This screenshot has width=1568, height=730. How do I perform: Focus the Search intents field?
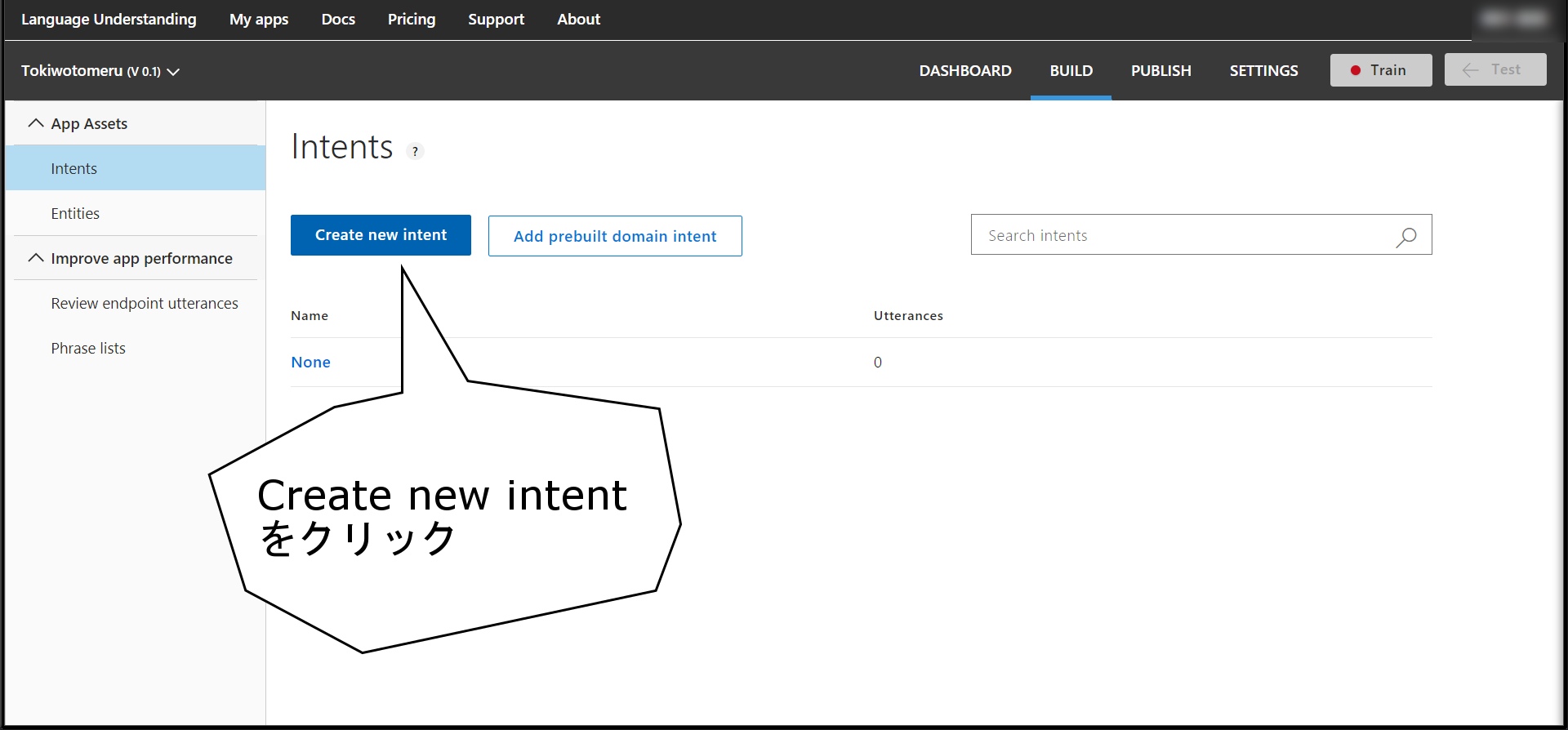[x=1201, y=235]
